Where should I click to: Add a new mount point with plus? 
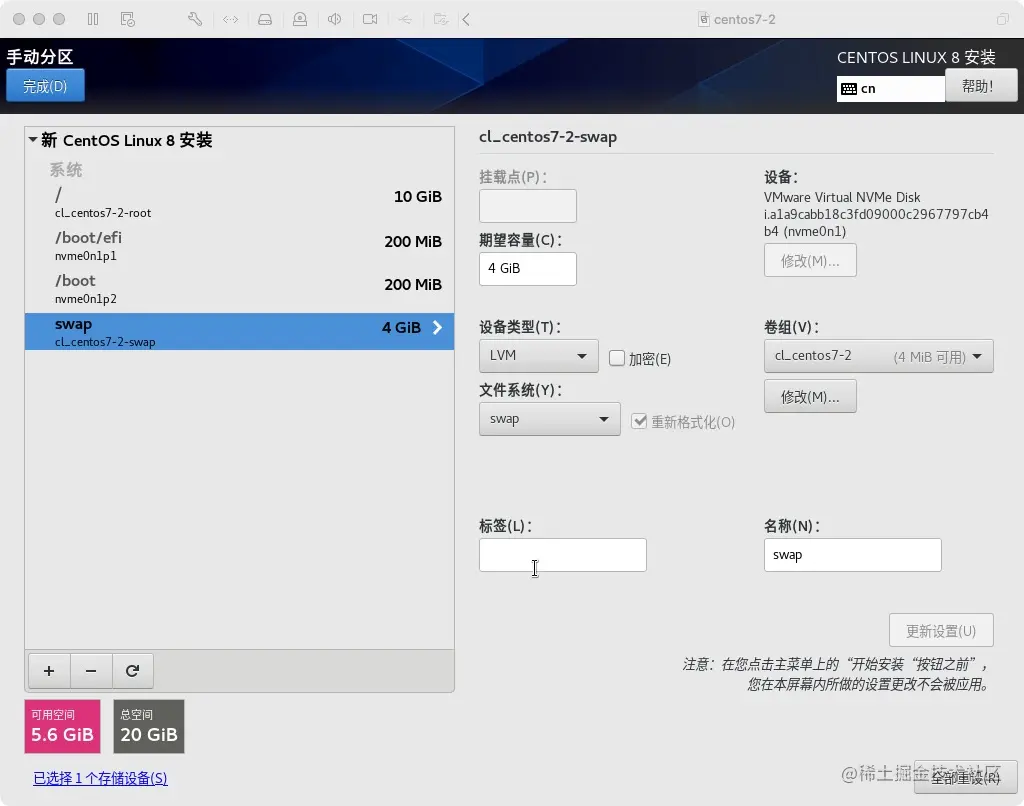coord(49,671)
